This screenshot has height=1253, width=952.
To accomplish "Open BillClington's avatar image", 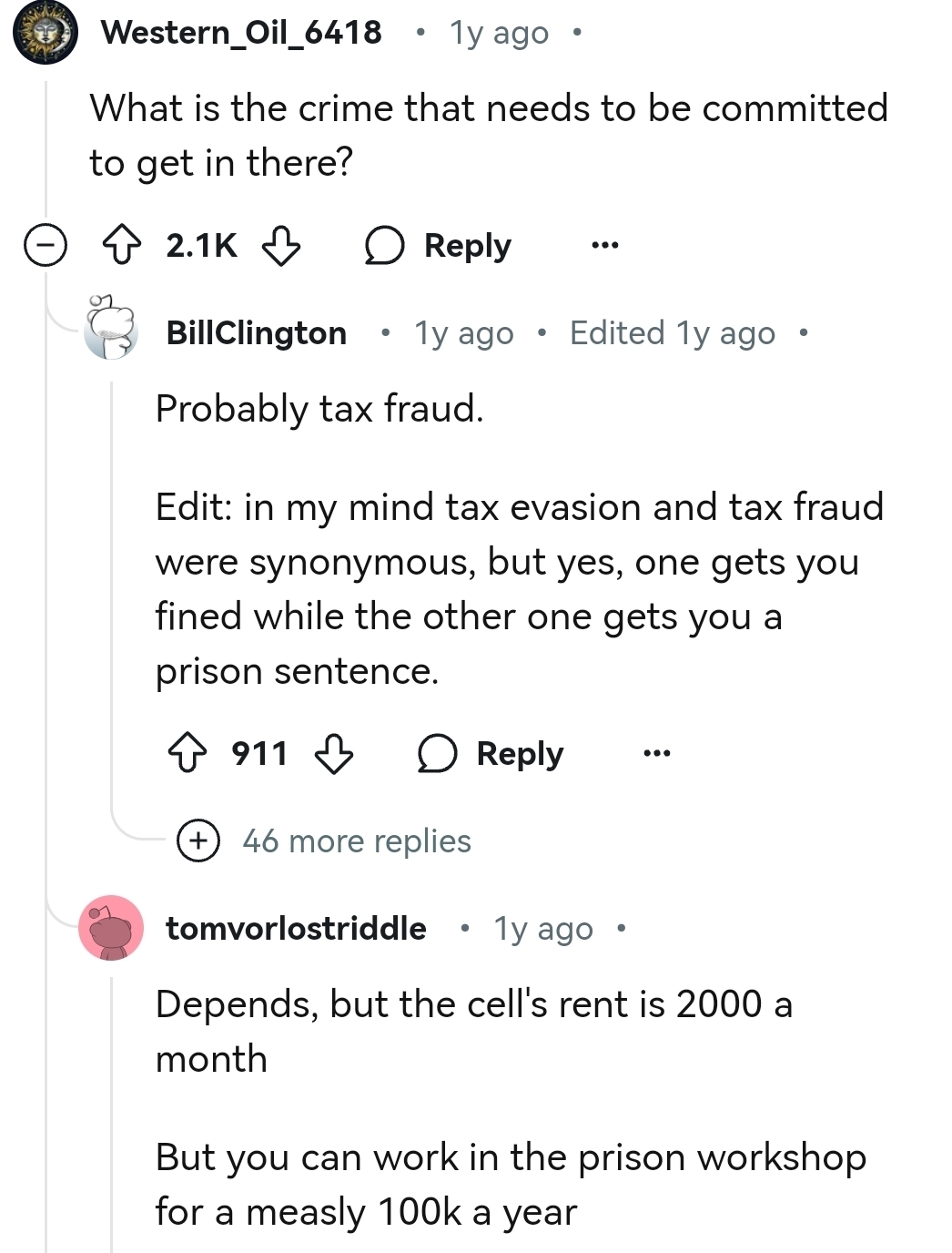I will 110,328.
